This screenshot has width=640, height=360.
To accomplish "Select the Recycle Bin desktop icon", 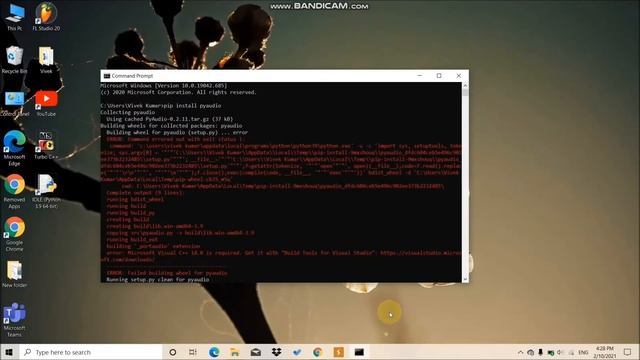I will pyautogui.click(x=14, y=60).
